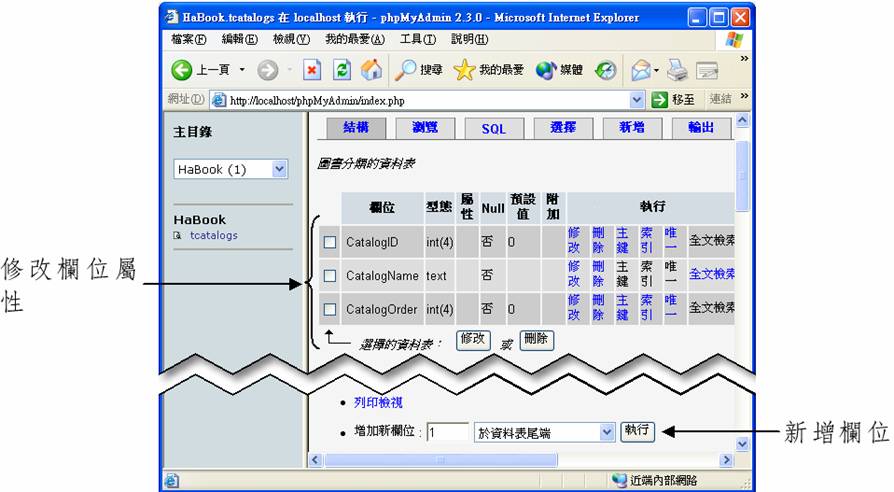Click the 移至 go button
This screenshot has width=894, height=492.
click(x=674, y=100)
